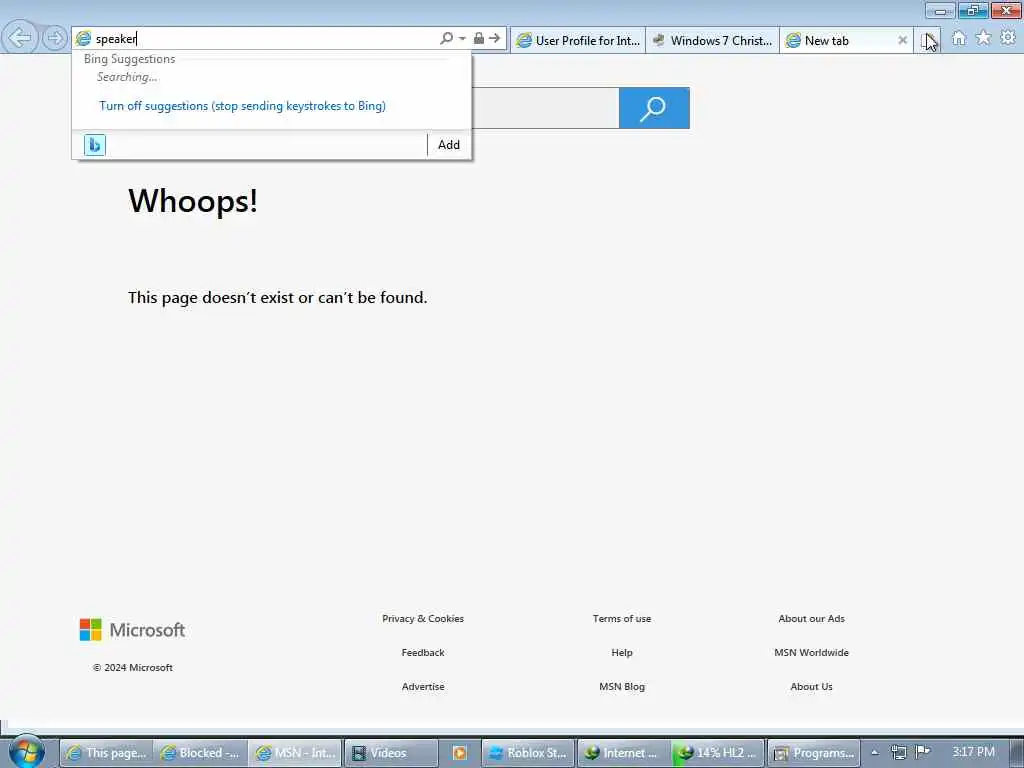Image resolution: width=1024 pixels, height=768 pixels.
Task: Open Tools gear menu
Action: coord(1008,38)
